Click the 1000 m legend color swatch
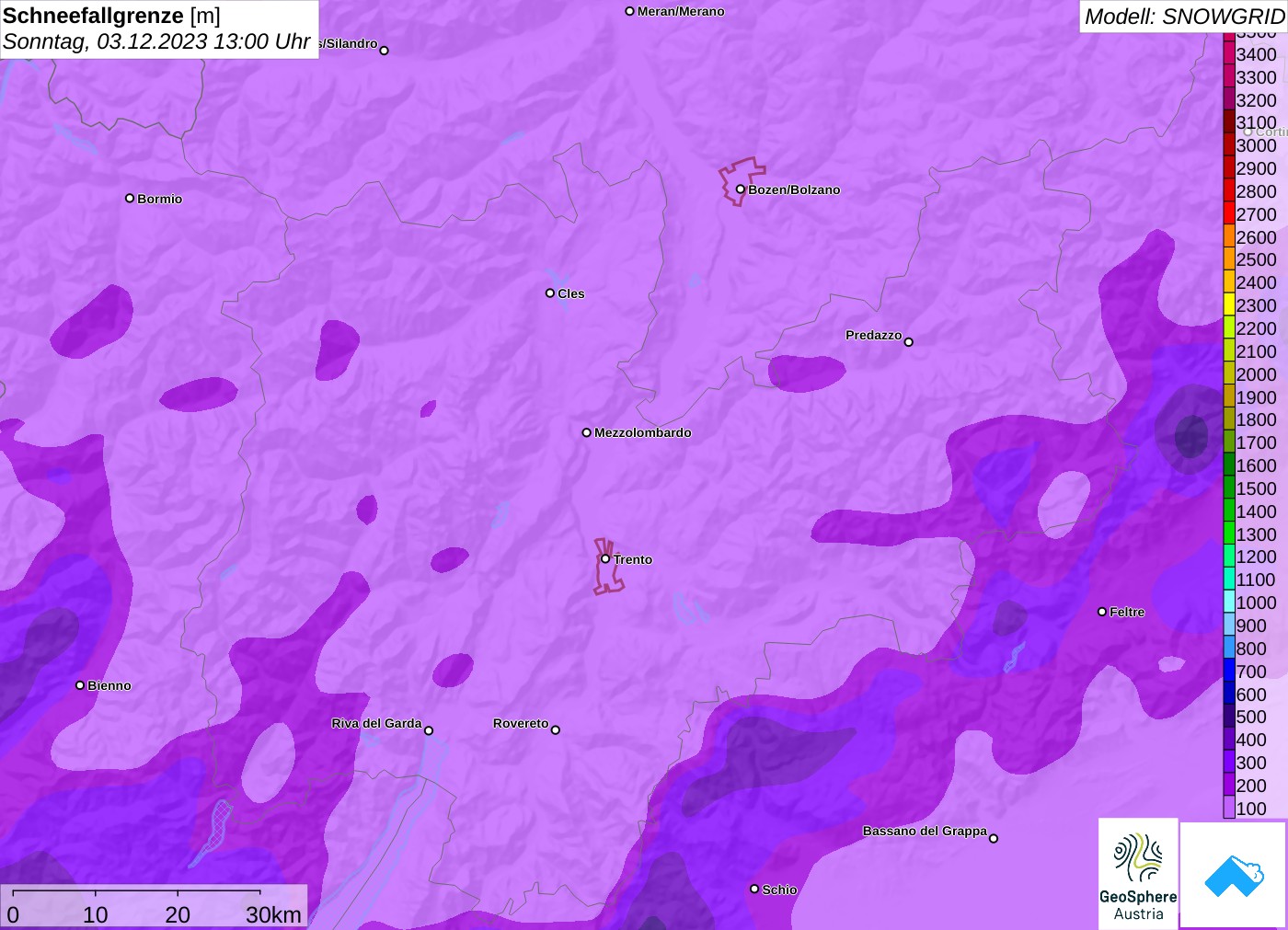Viewport: 1288px width, 930px height. point(1229,603)
